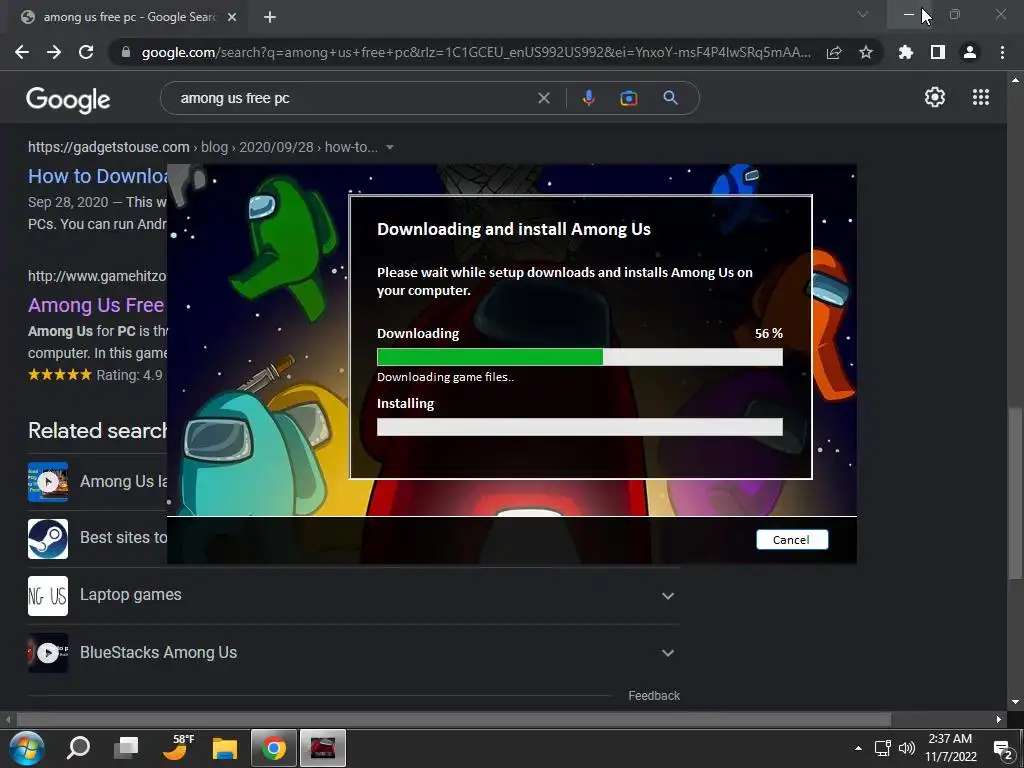Open the first Among Us related-search thumbnail
Viewport: 1024px width, 768px height.
click(48, 482)
